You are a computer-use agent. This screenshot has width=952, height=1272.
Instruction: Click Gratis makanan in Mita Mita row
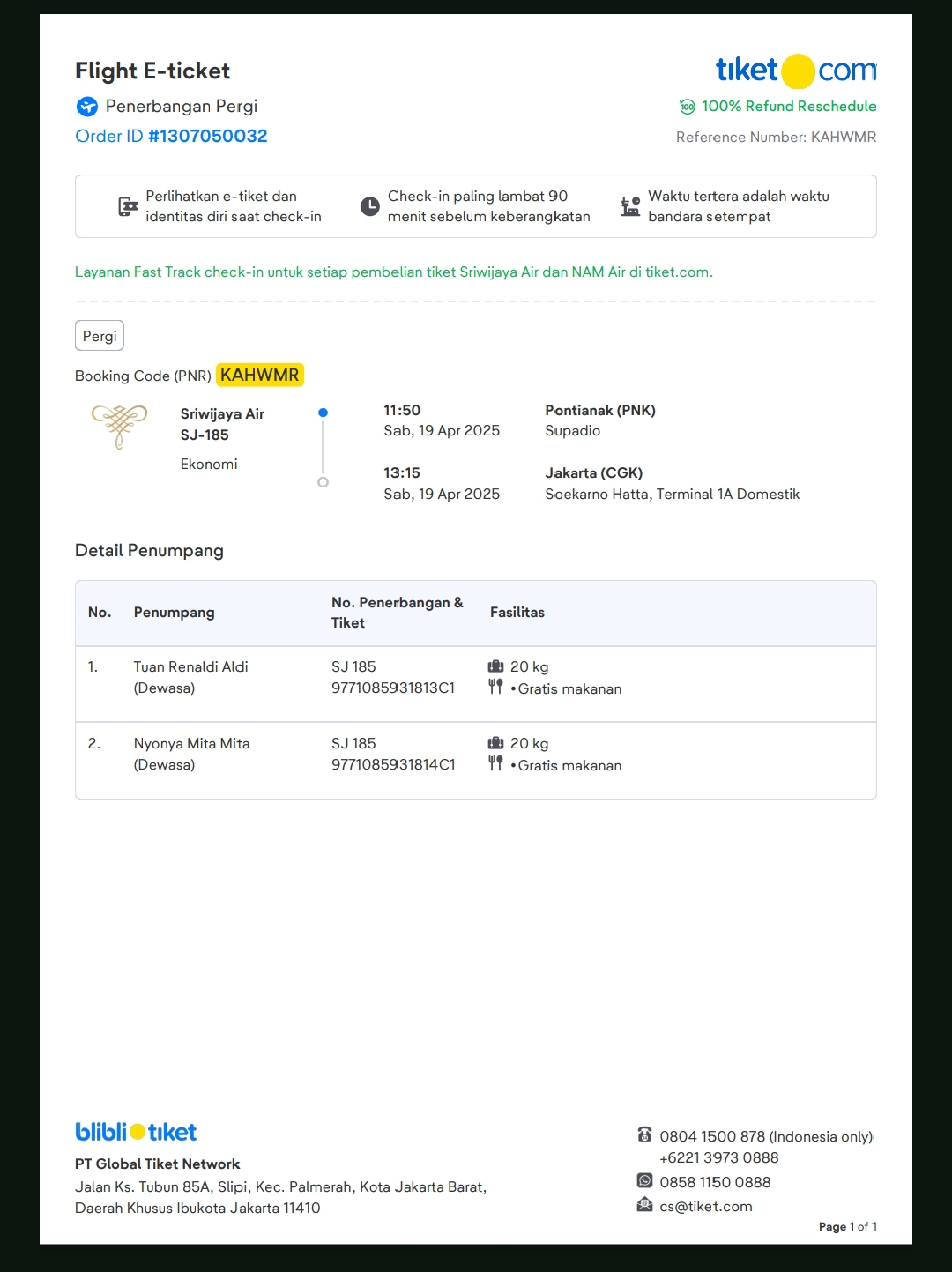point(569,766)
